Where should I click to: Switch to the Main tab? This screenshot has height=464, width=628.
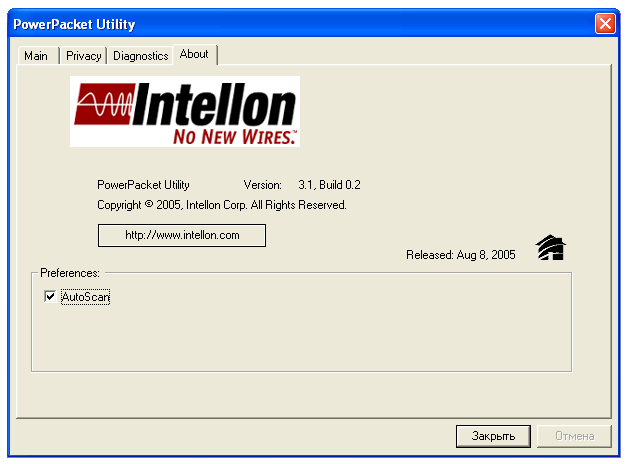[x=38, y=56]
